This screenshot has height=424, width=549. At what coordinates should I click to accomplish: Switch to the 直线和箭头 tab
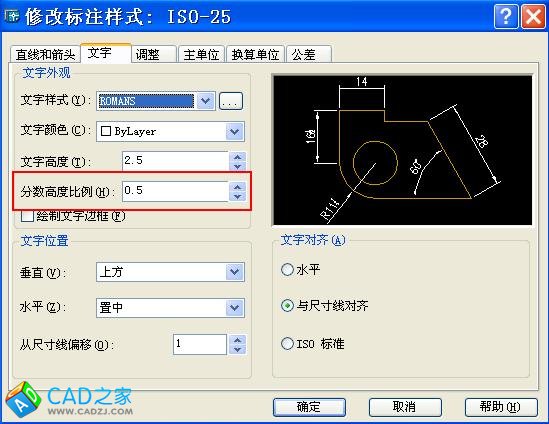pyautogui.click(x=46, y=55)
